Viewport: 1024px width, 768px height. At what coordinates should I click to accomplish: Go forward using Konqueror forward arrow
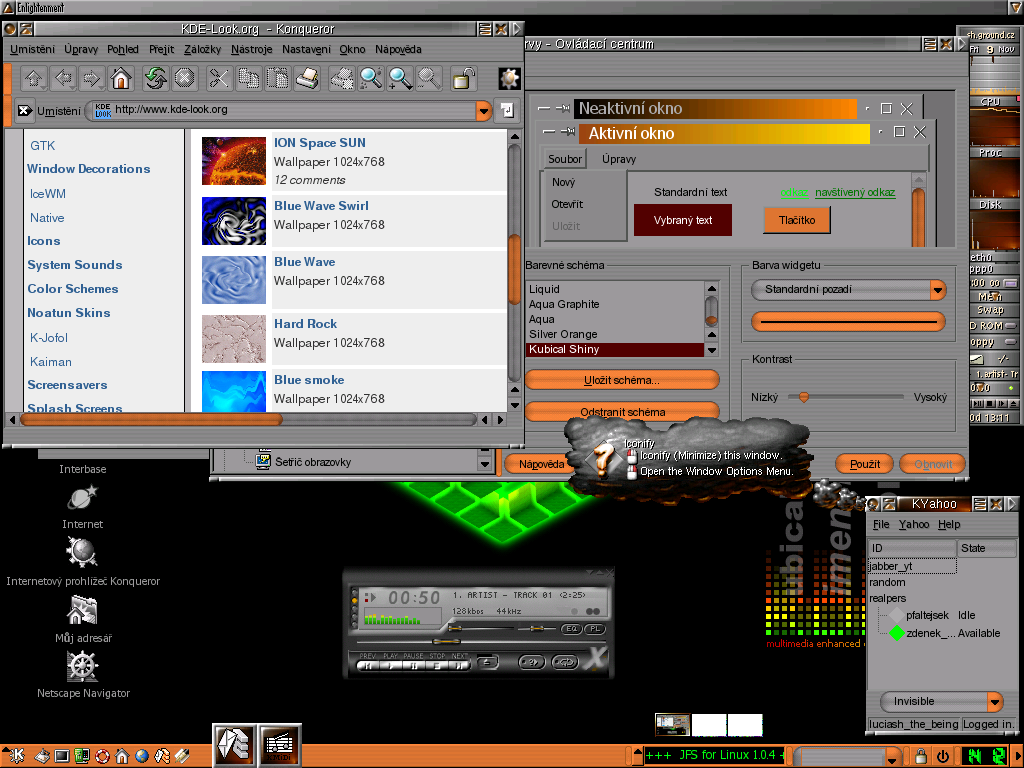pos(92,79)
